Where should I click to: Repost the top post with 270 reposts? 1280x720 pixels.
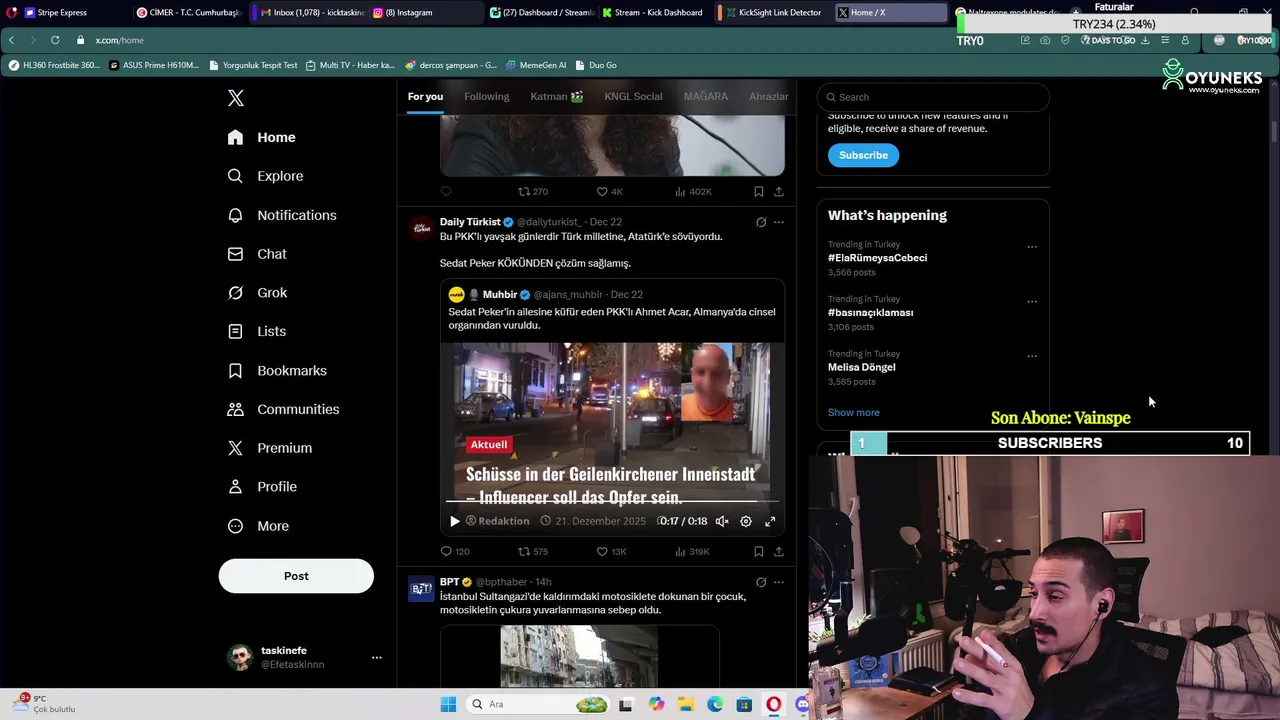[x=532, y=191]
